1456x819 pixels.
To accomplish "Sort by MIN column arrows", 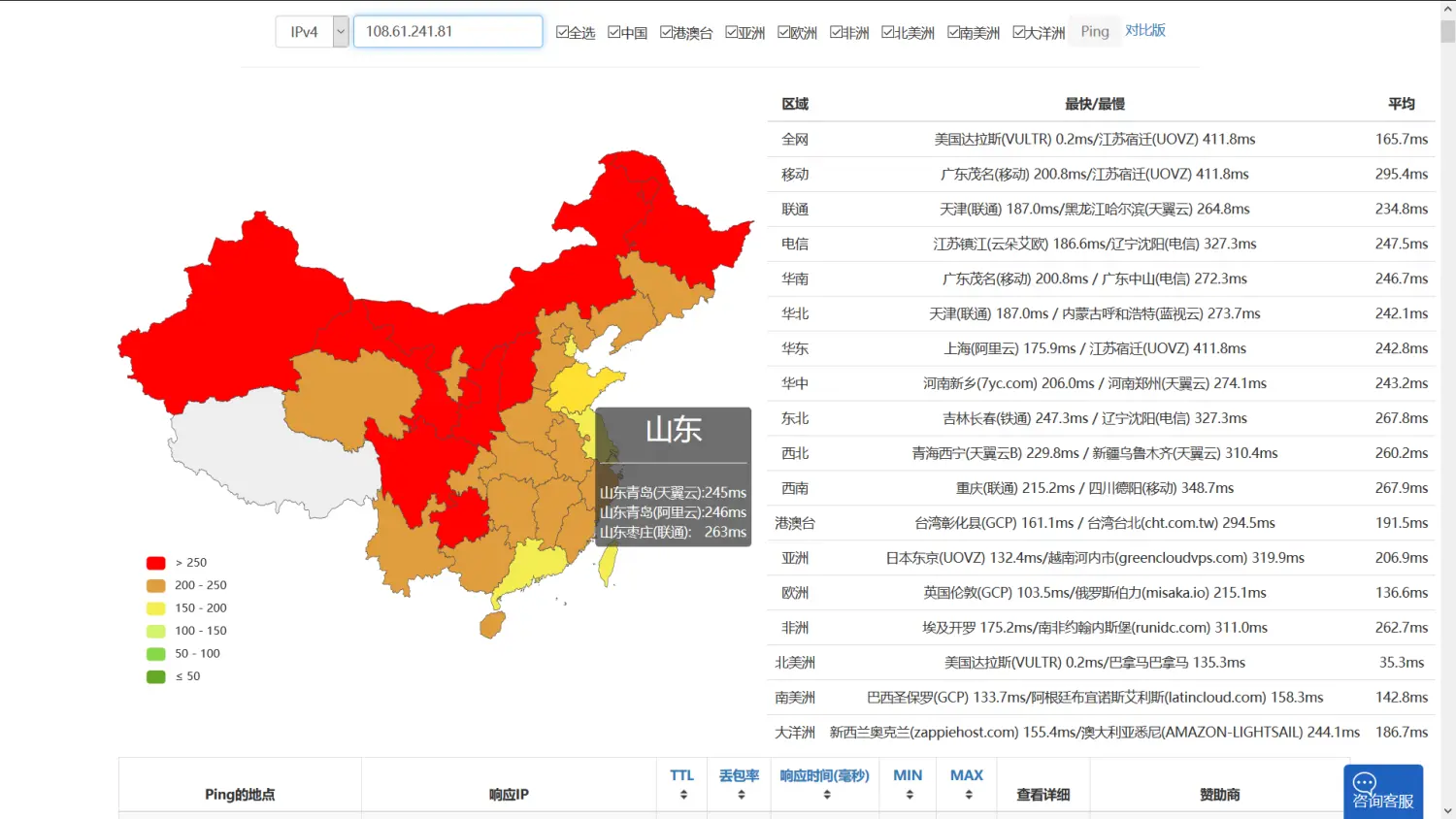I will [x=909, y=795].
